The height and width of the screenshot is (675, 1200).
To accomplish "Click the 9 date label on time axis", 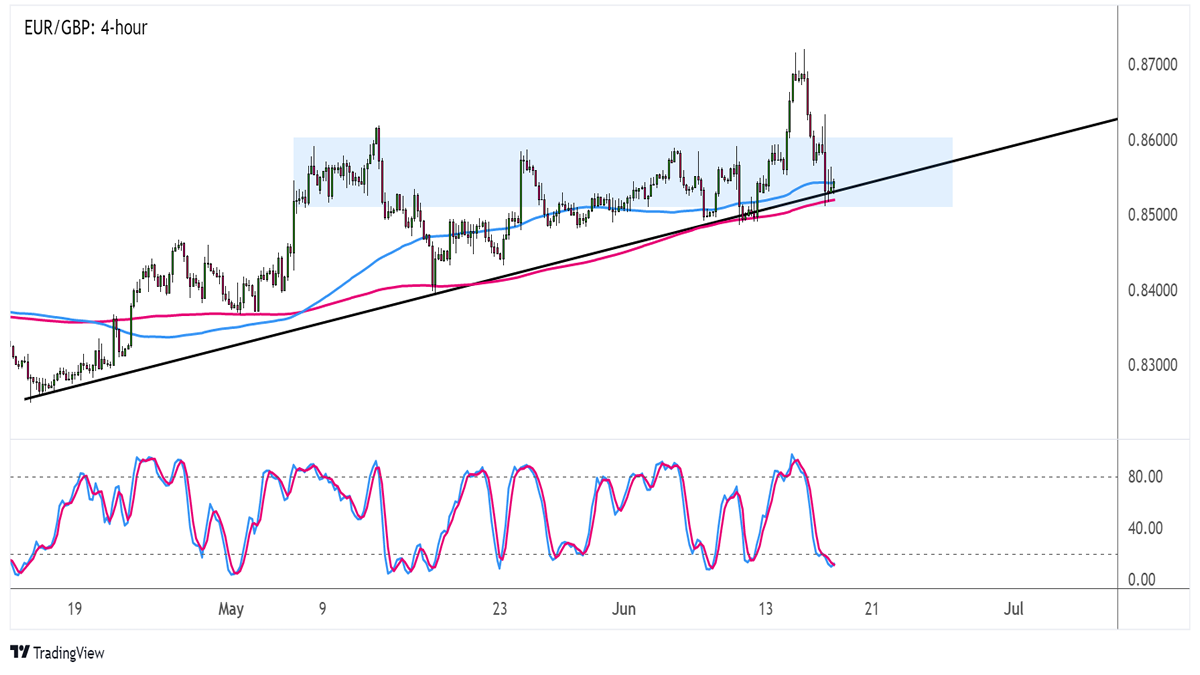I will click(x=323, y=608).
